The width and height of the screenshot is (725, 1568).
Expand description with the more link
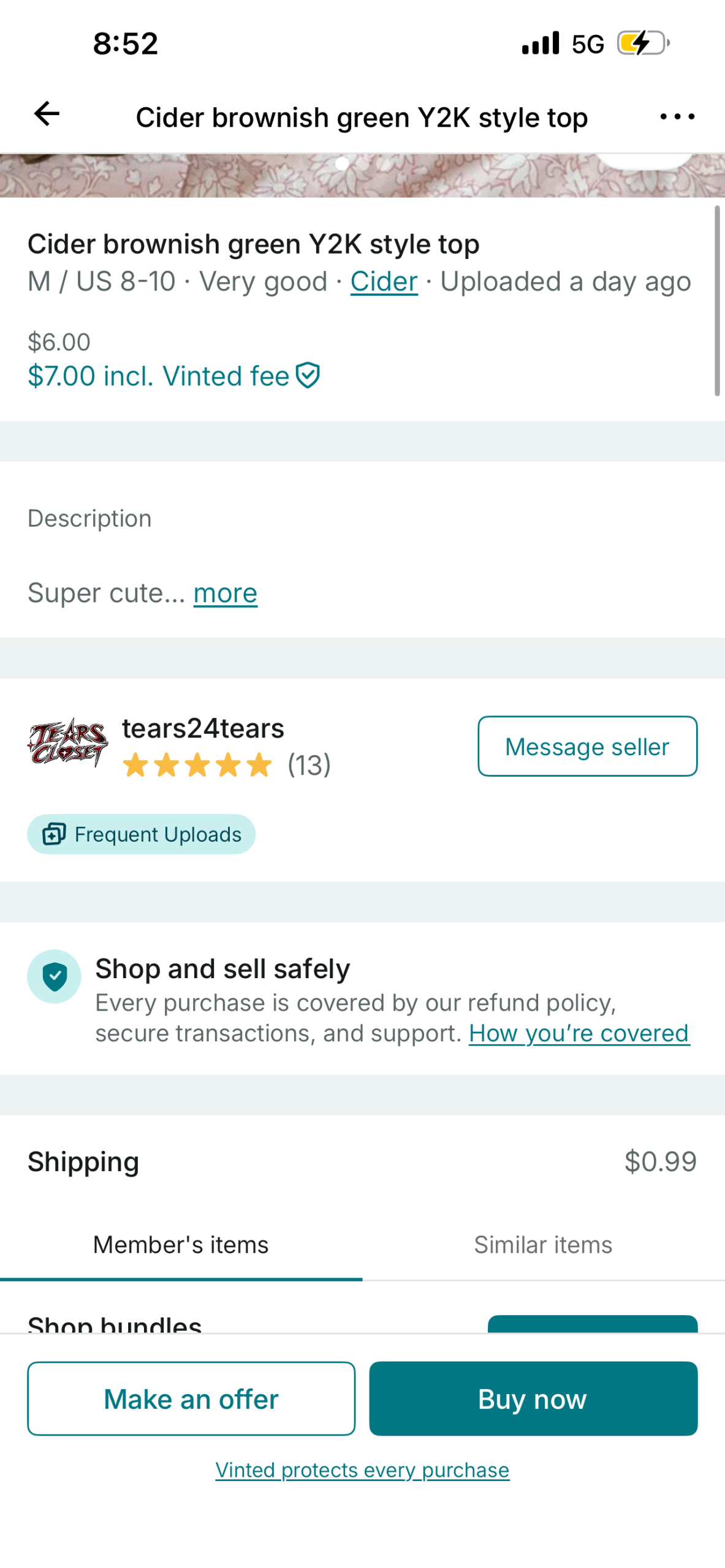click(x=226, y=593)
